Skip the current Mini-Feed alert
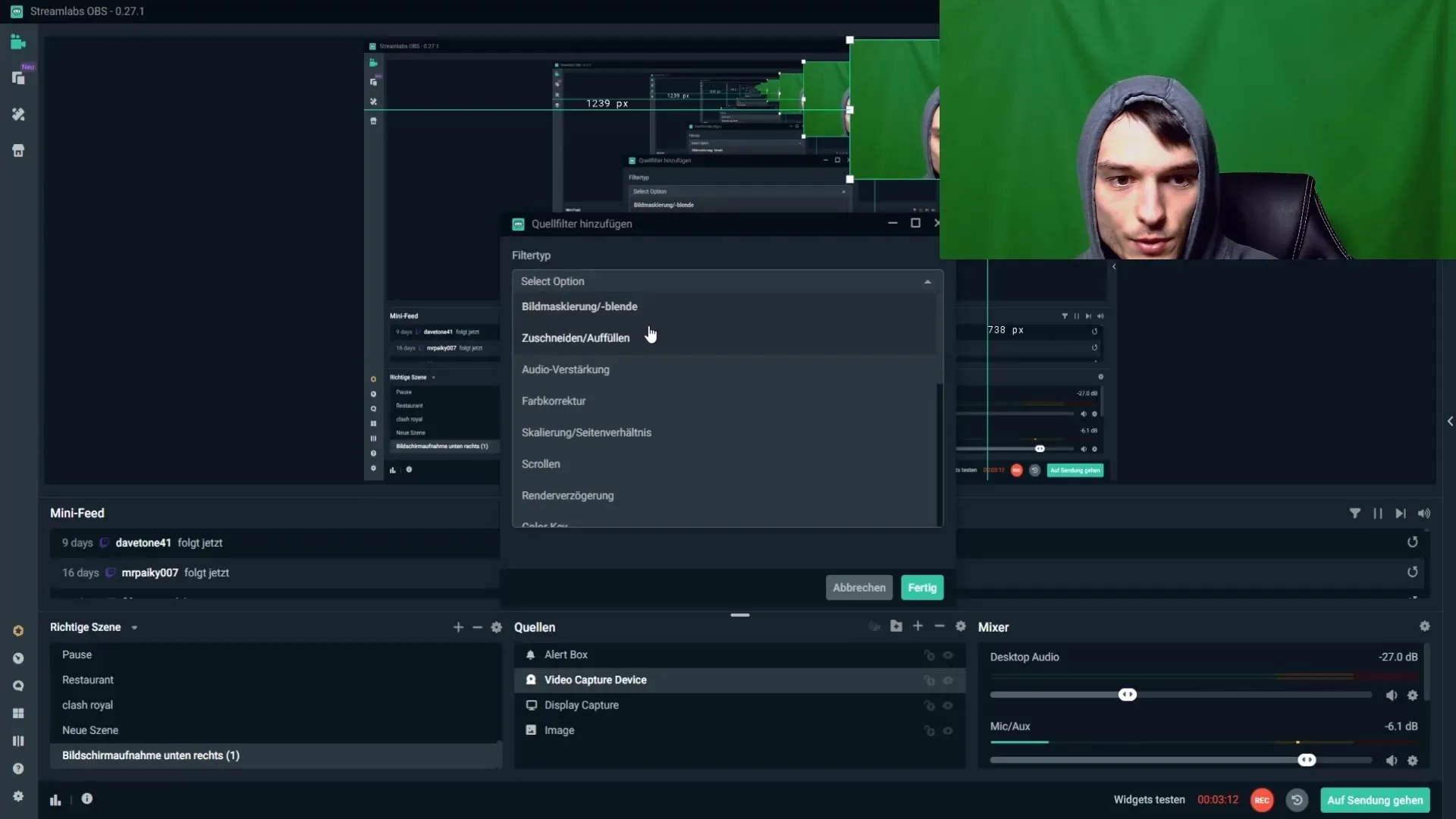This screenshot has width=1456, height=819. click(1401, 513)
